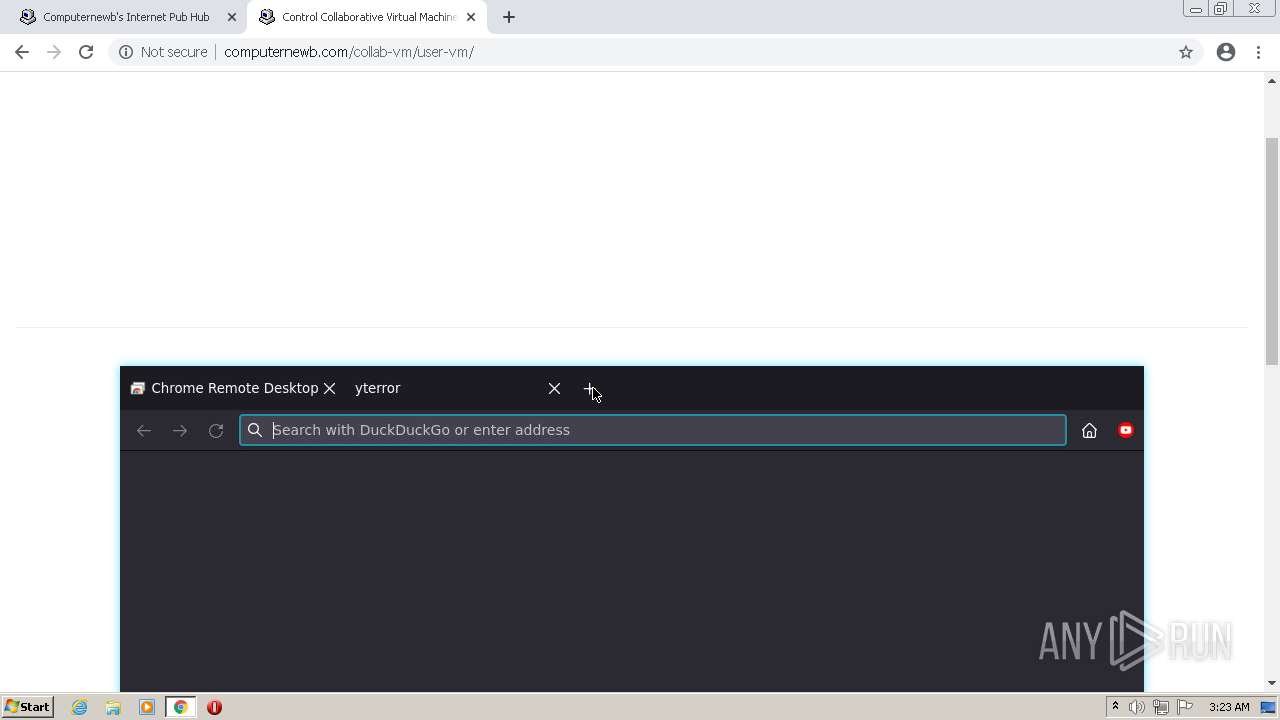Open media player from taskbar
Viewport: 1280px width, 720px height.
tap(147, 707)
